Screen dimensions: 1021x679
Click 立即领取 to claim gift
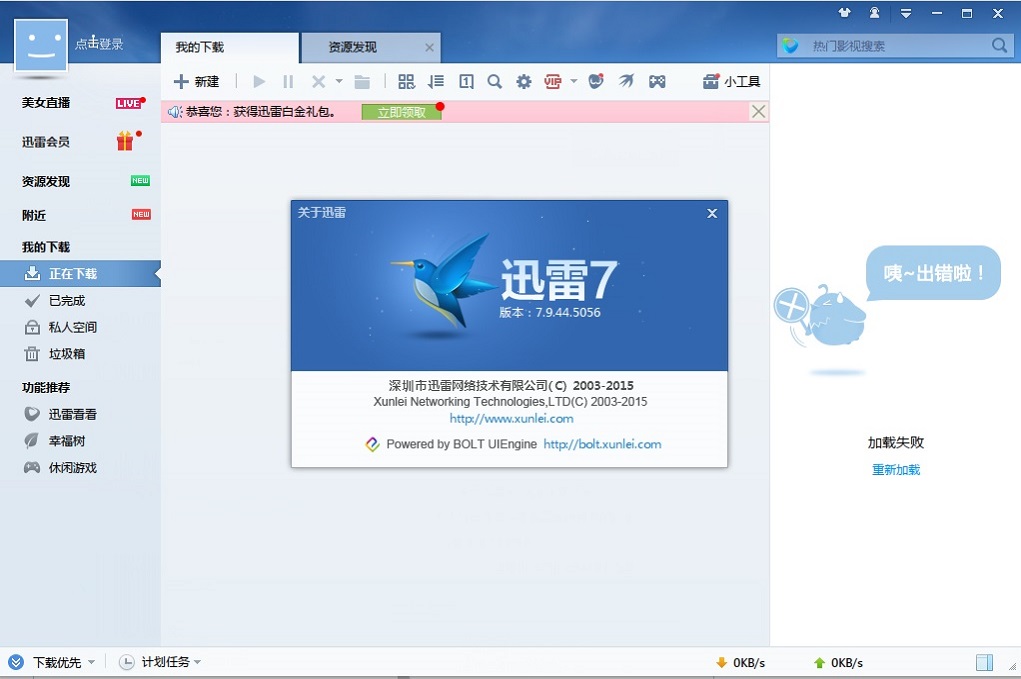point(402,112)
